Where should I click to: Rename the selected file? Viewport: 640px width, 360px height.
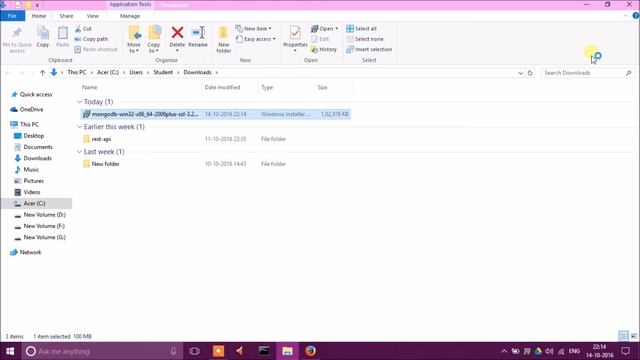tap(198, 37)
